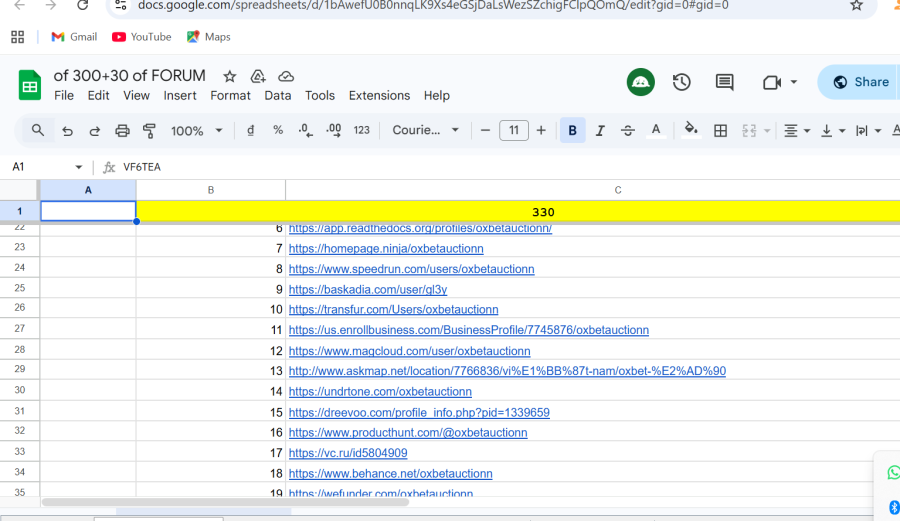The height and width of the screenshot is (521, 900).
Task: Open the producthunt.com link
Action: 408,432
